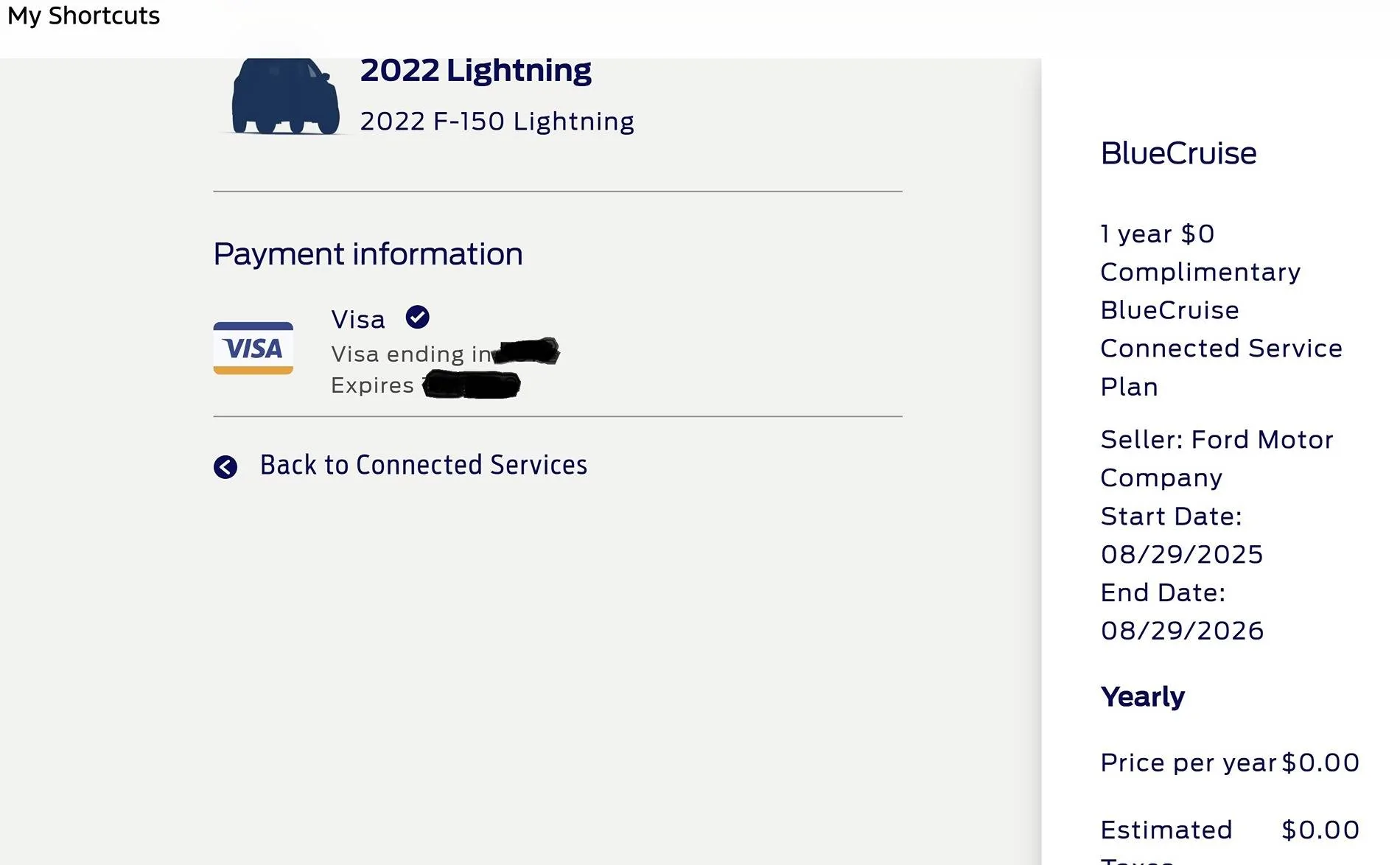
Task: Click the end date 08/29/2026
Action: (x=1182, y=631)
